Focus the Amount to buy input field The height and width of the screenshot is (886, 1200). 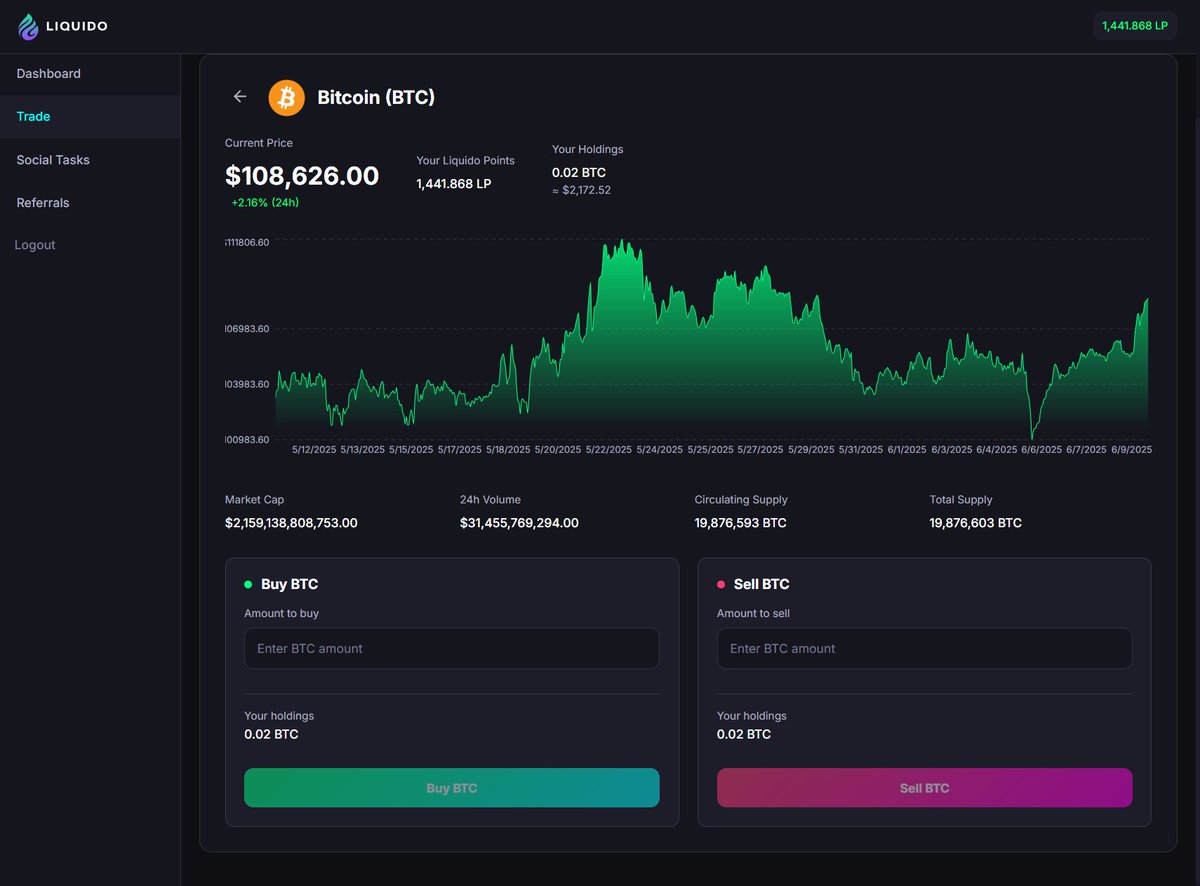click(452, 648)
